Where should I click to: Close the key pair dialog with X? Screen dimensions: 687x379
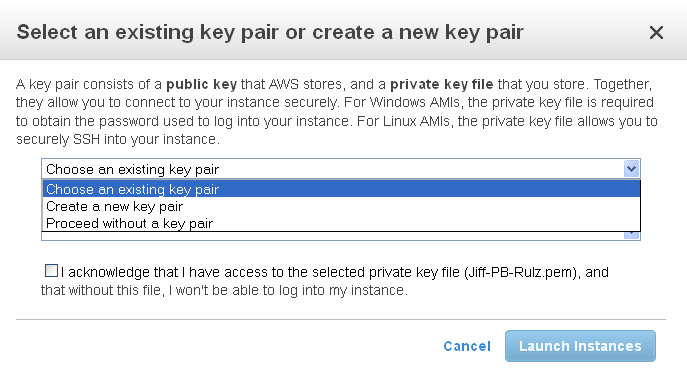[x=656, y=32]
